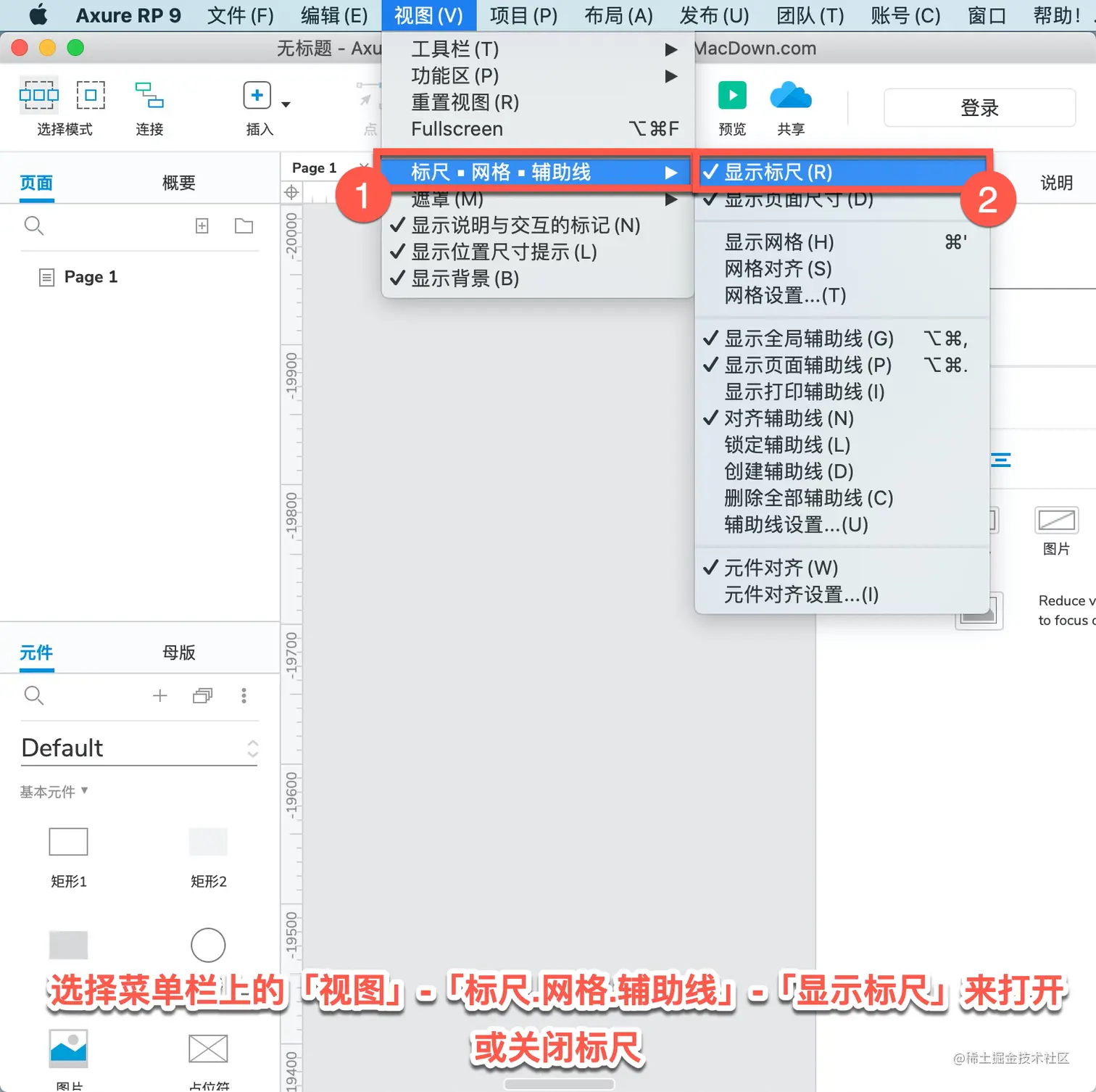This screenshot has height=1092, width=1096.
Task: Toggle 显示位置尺寸提示 (L)
Action: [x=538, y=252]
